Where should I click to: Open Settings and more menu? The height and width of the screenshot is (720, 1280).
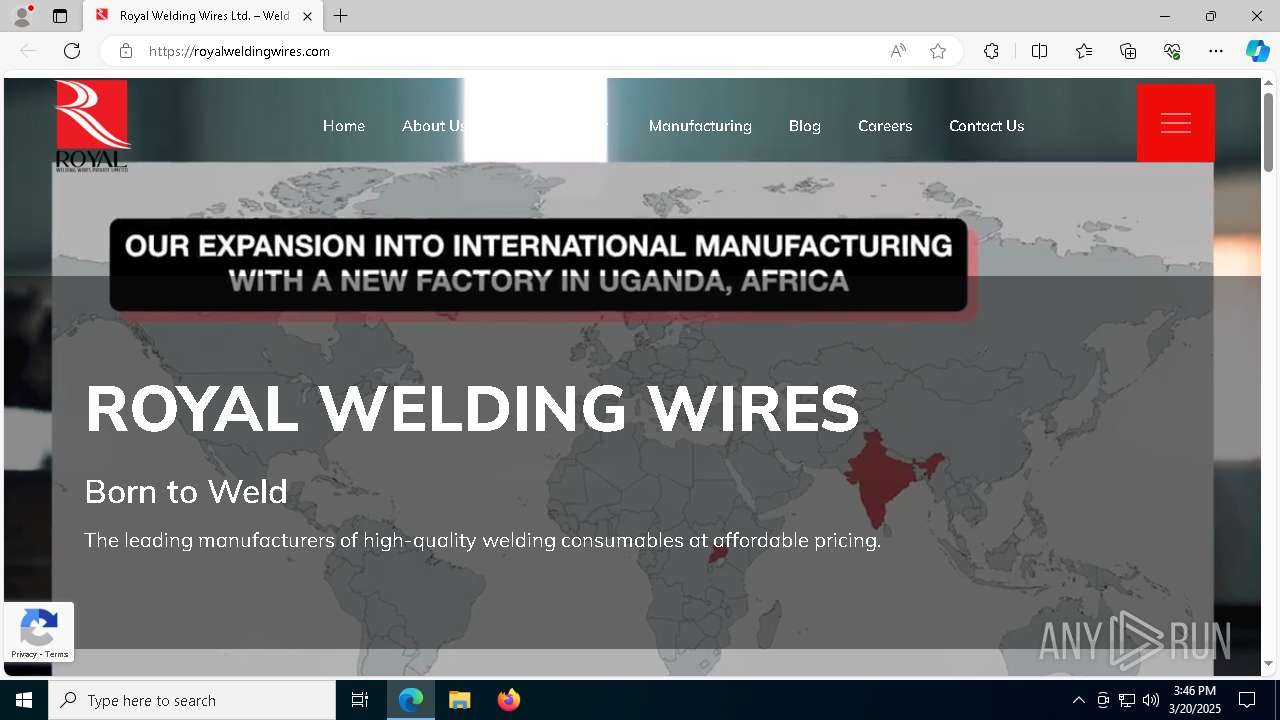coord(1216,51)
